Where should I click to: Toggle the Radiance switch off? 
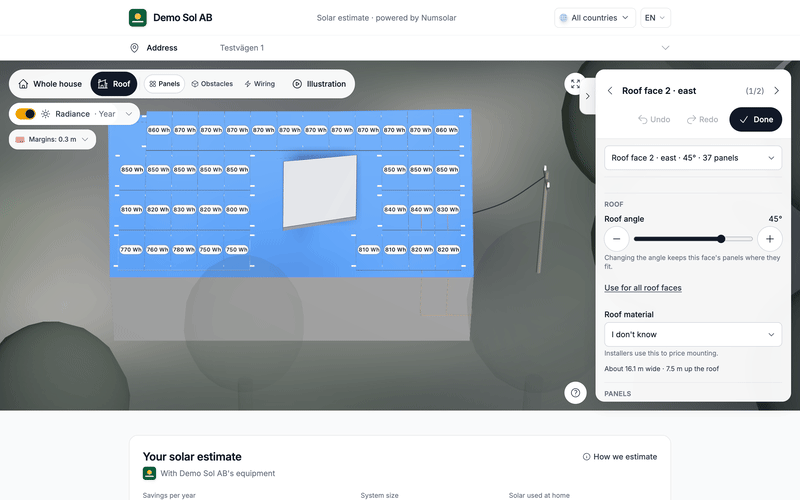click(25, 114)
